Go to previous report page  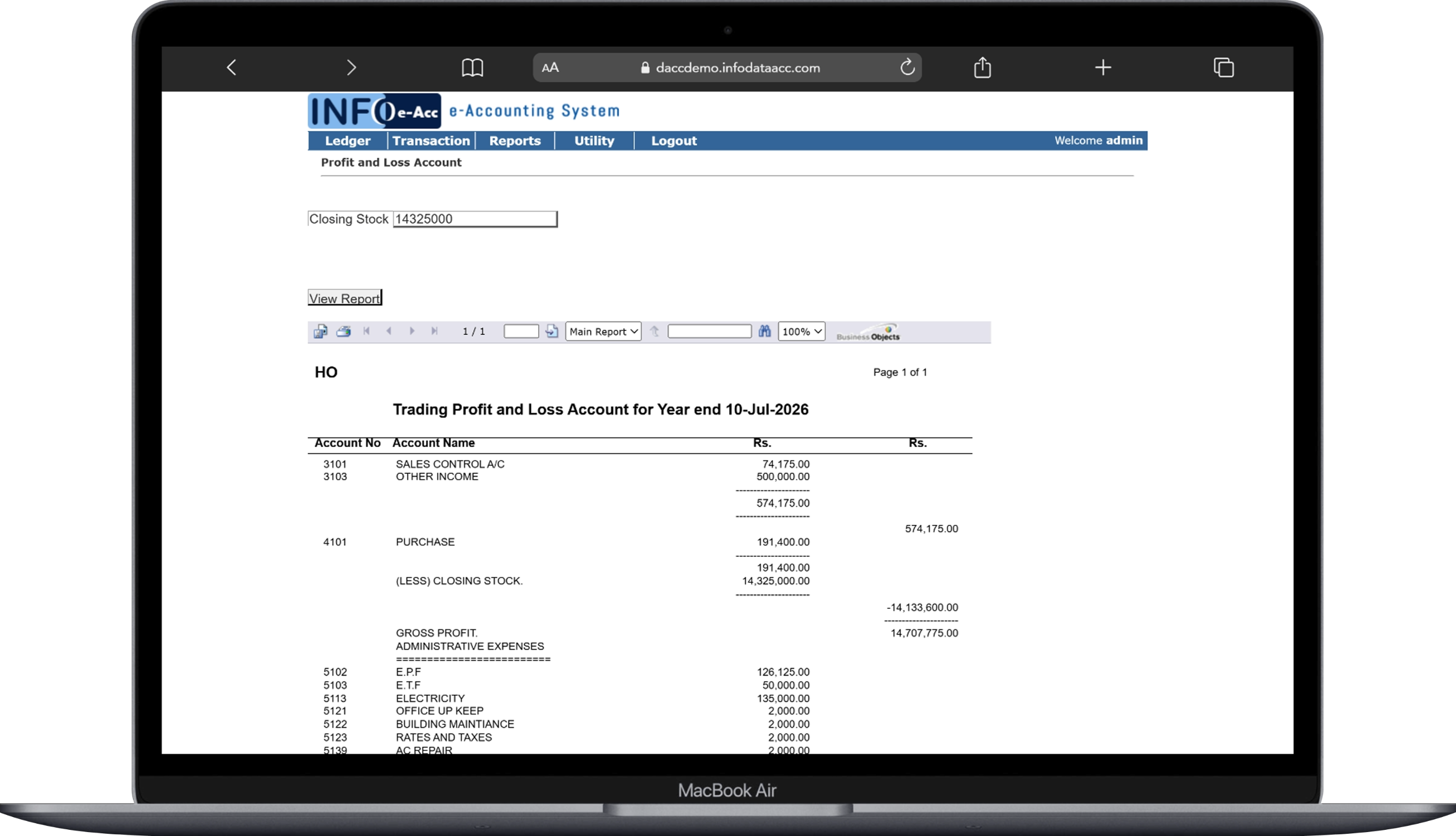pos(389,331)
